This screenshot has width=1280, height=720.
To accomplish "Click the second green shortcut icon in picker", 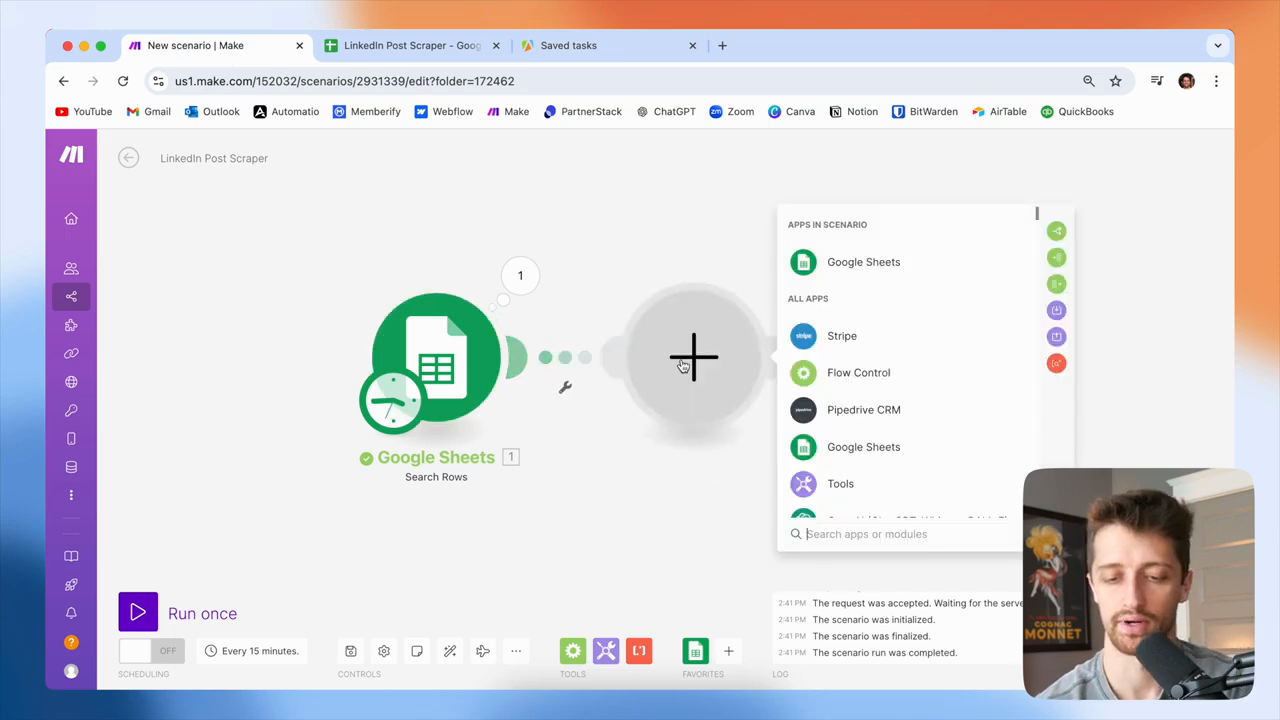I will click(x=1057, y=258).
